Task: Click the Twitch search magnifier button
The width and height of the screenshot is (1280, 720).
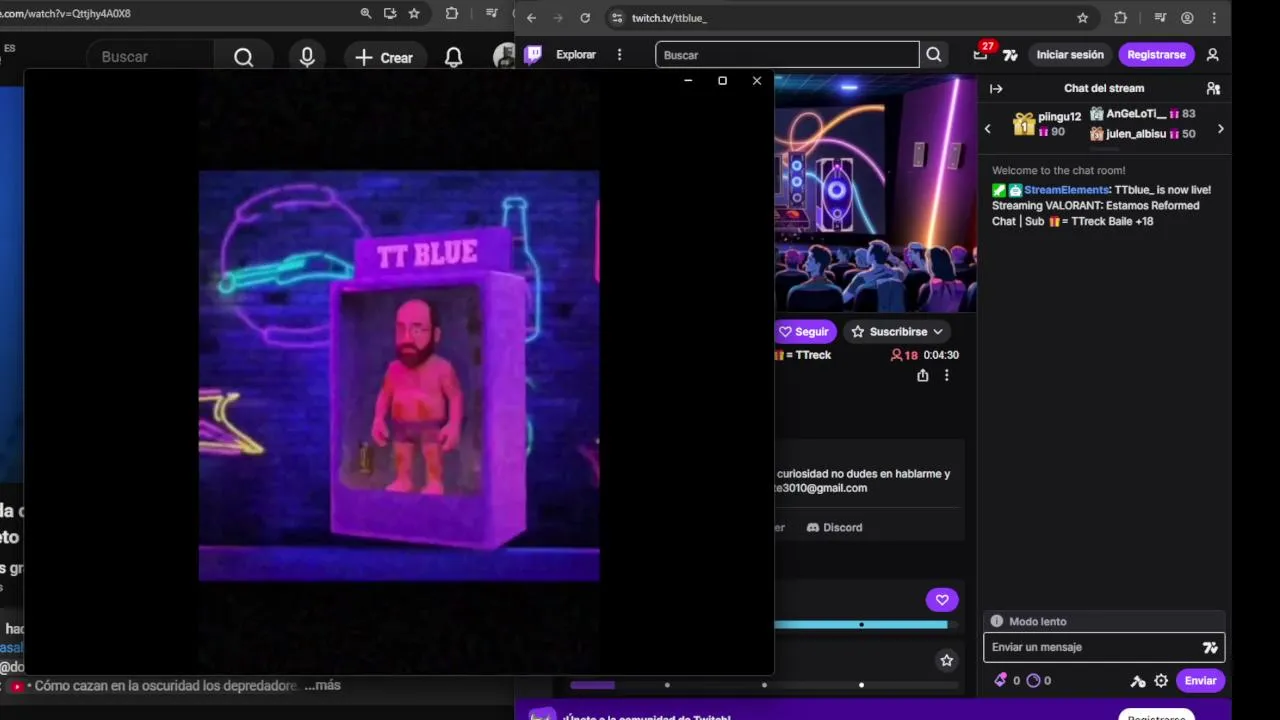Action: tap(934, 55)
